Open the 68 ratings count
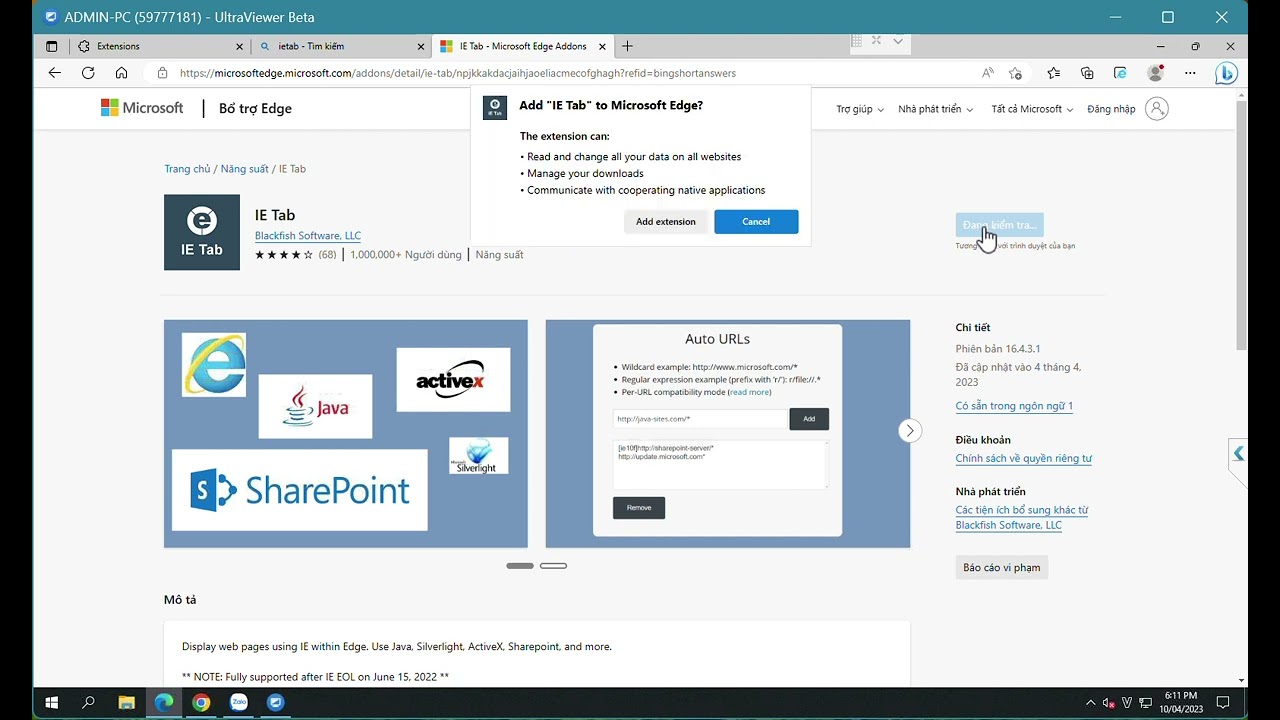 pyautogui.click(x=327, y=255)
